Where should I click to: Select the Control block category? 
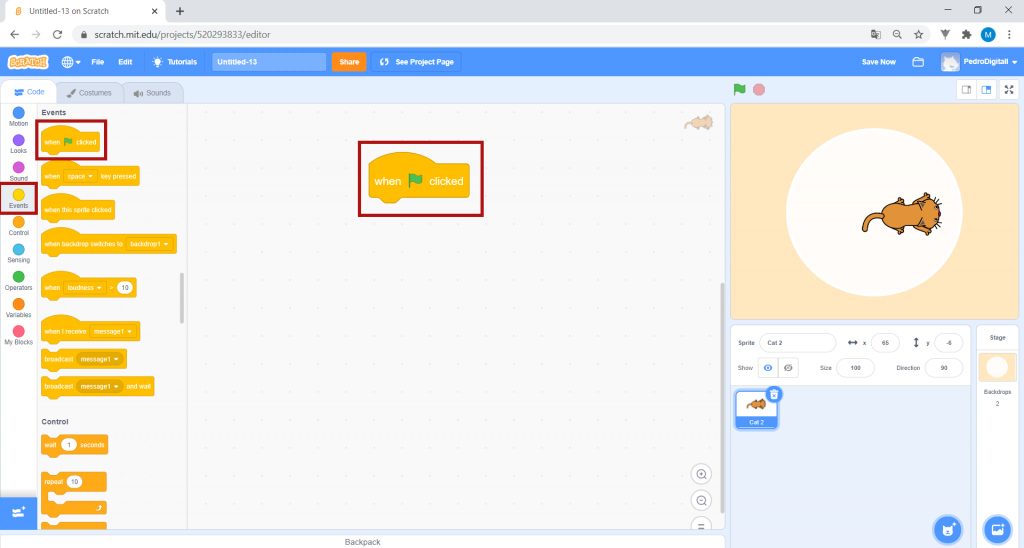pyautogui.click(x=18, y=226)
